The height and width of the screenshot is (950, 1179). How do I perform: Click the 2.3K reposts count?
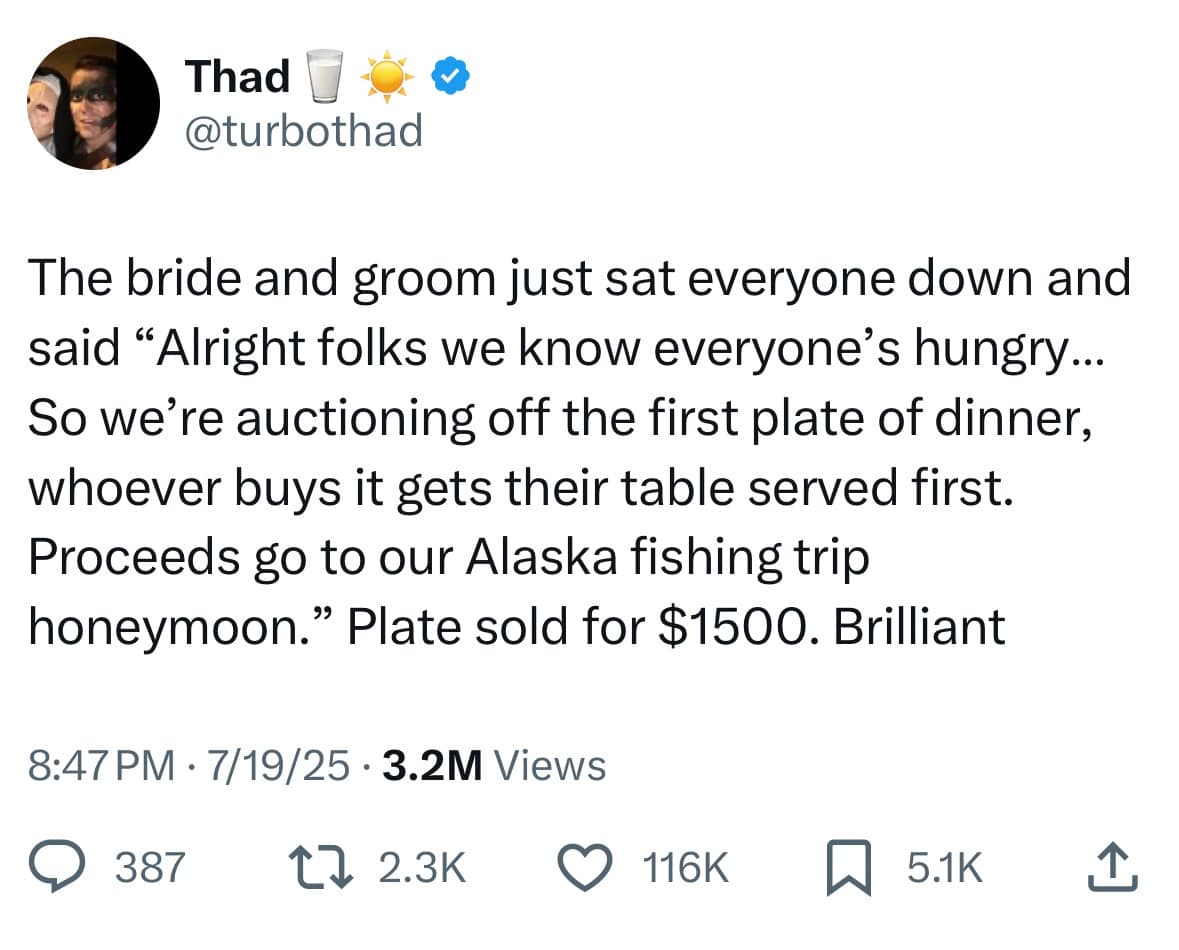pyautogui.click(x=424, y=868)
